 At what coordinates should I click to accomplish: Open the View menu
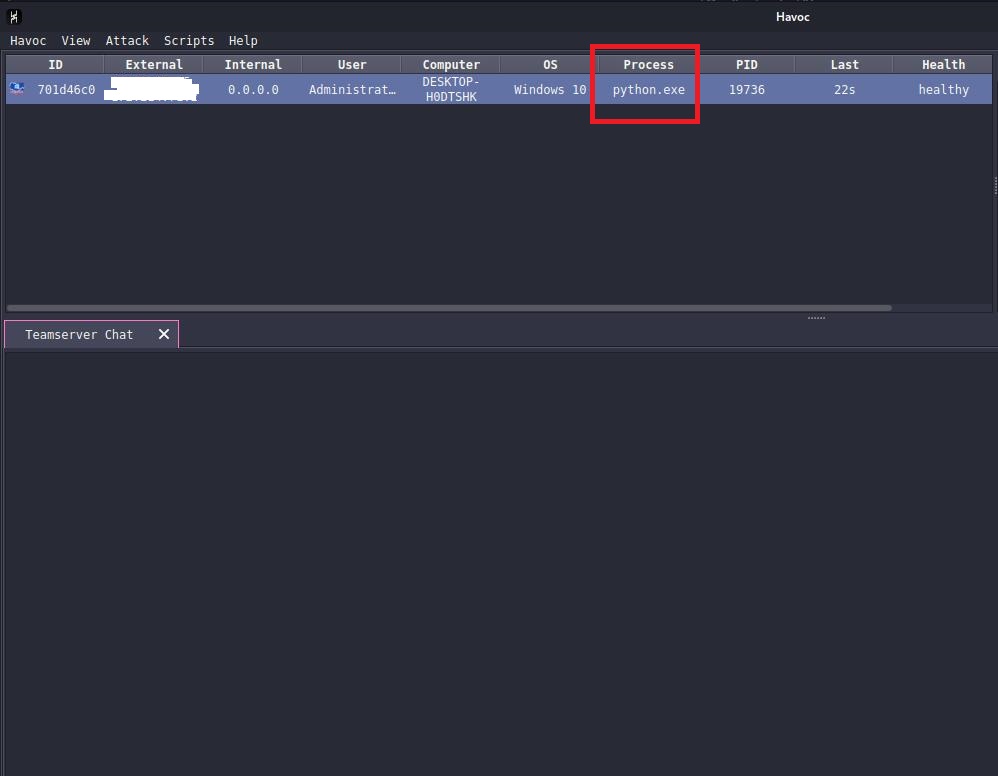point(76,41)
